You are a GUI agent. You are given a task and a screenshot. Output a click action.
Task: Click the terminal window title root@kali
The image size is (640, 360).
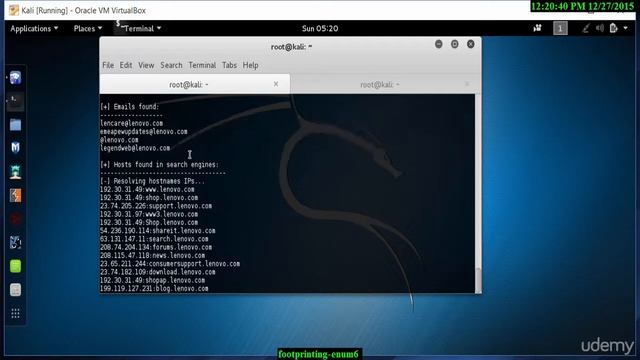point(291,47)
